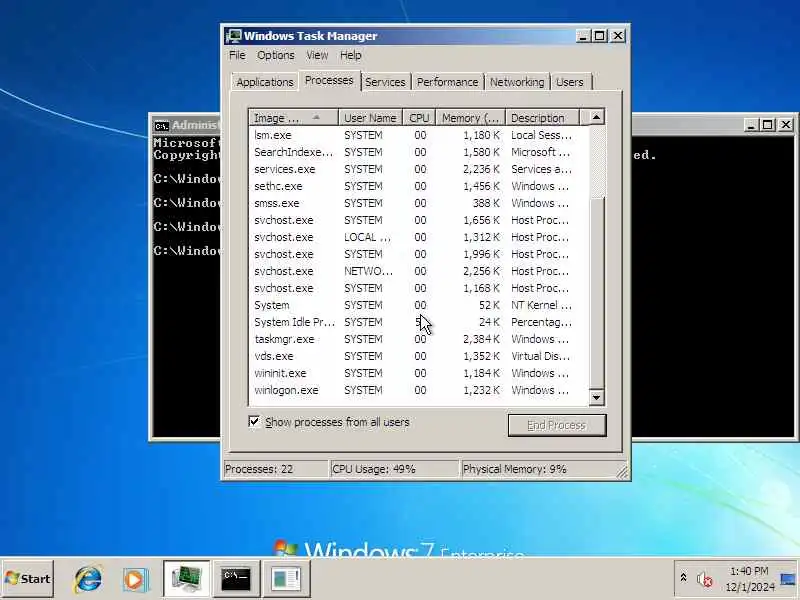Click the process list scroll up arrow
Screen dimensions: 800x600
[596, 117]
